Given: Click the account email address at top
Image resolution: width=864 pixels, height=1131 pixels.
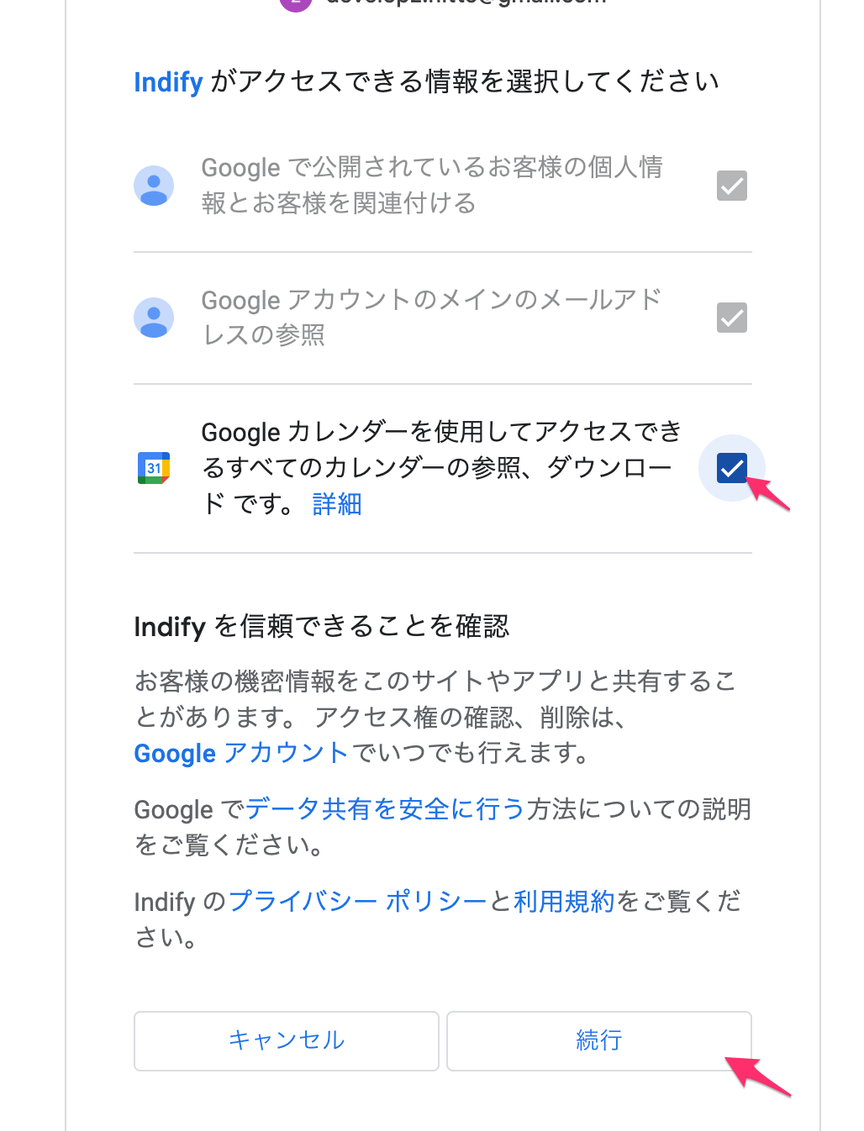Looking at the screenshot, I should click(x=466, y=3).
